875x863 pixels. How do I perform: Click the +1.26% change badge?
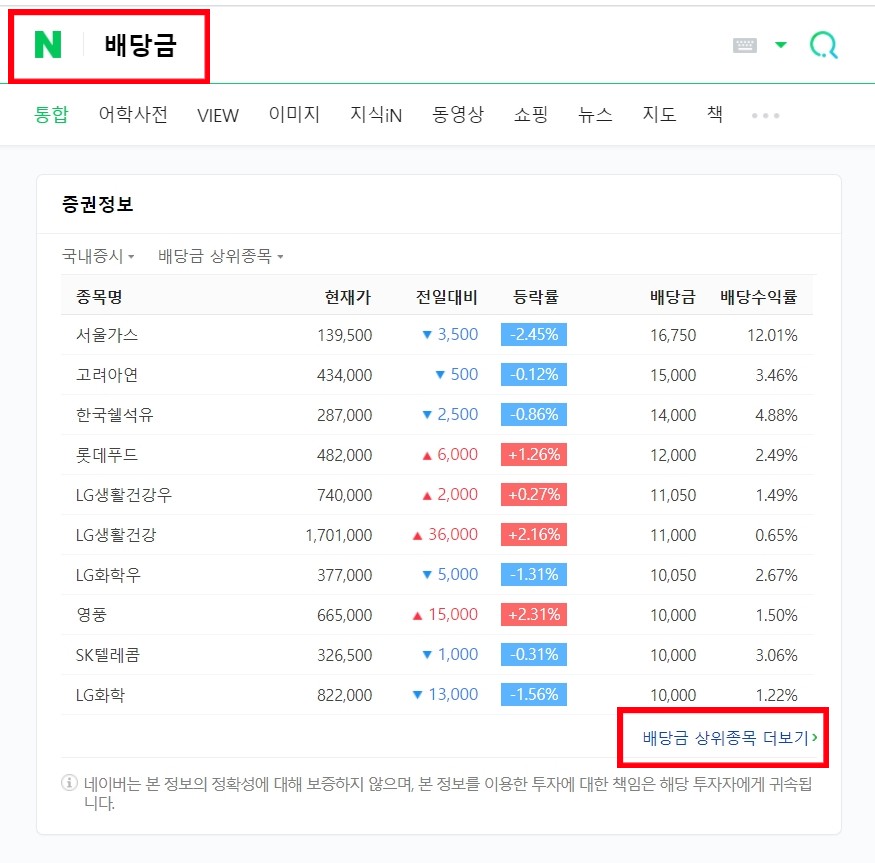534,454
